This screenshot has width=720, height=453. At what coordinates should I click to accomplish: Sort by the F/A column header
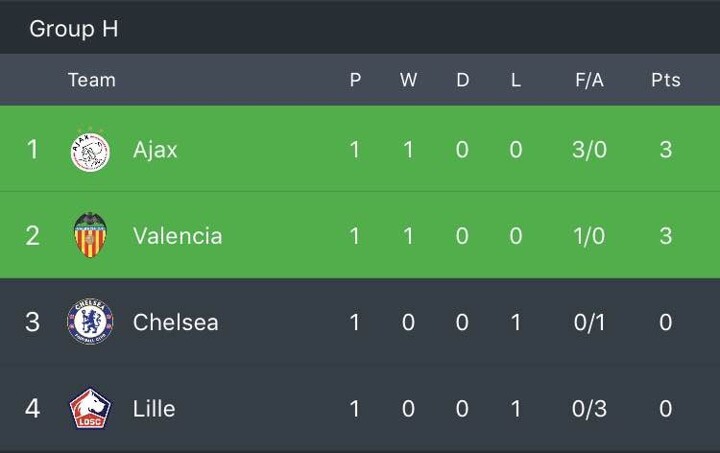[x=589, y=80]
